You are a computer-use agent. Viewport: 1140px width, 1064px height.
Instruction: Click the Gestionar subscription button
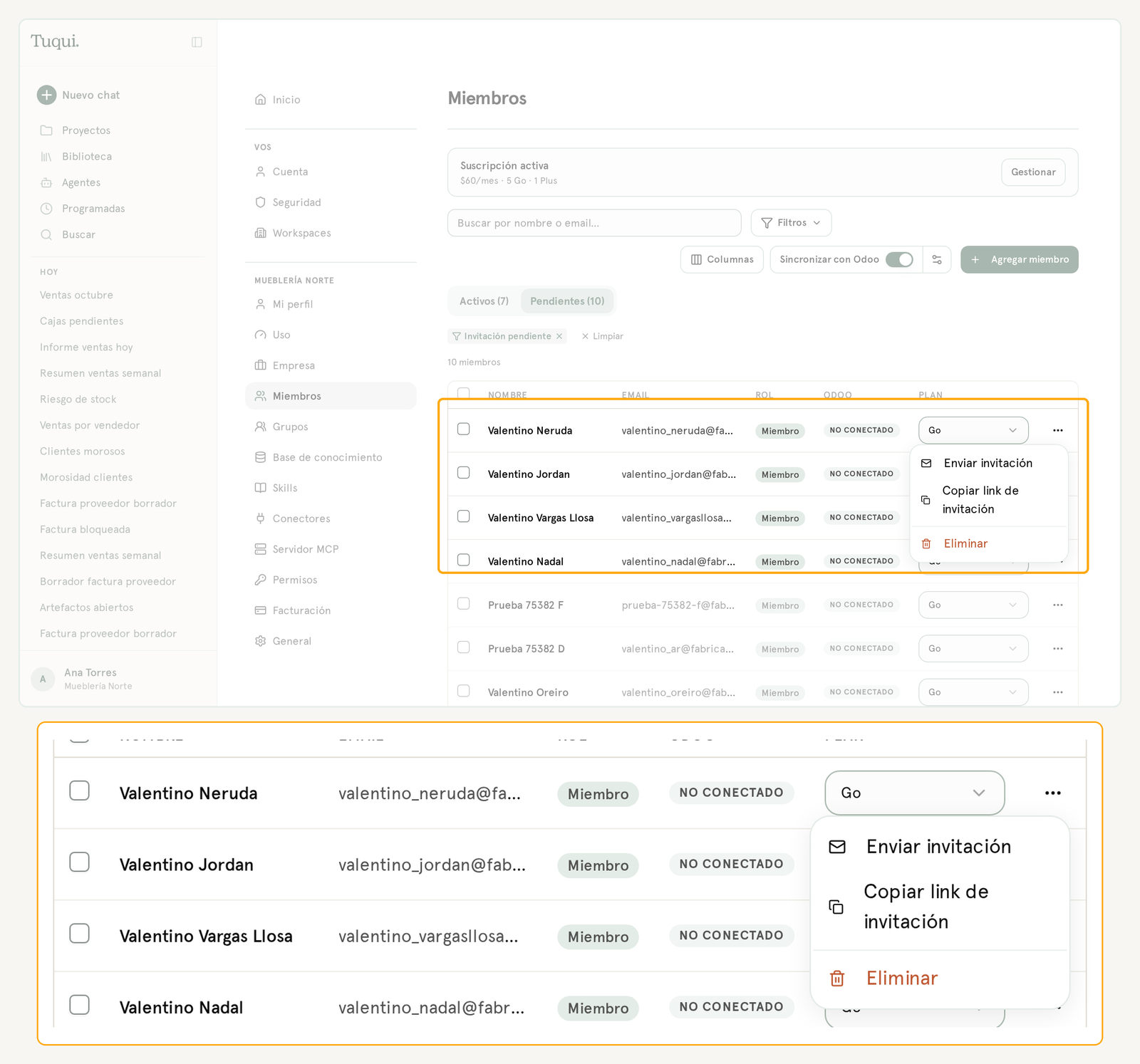click(x=1033, y=172)
